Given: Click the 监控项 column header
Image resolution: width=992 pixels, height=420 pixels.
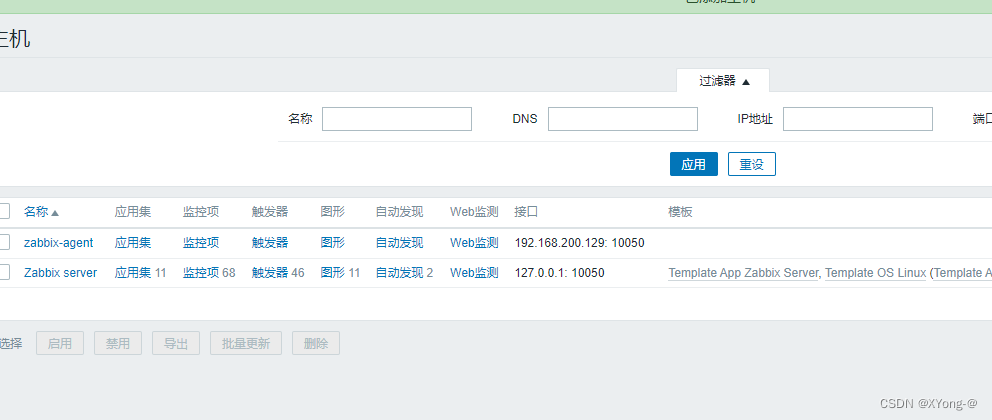Looking at the screenshot, I should coord(201,212).
